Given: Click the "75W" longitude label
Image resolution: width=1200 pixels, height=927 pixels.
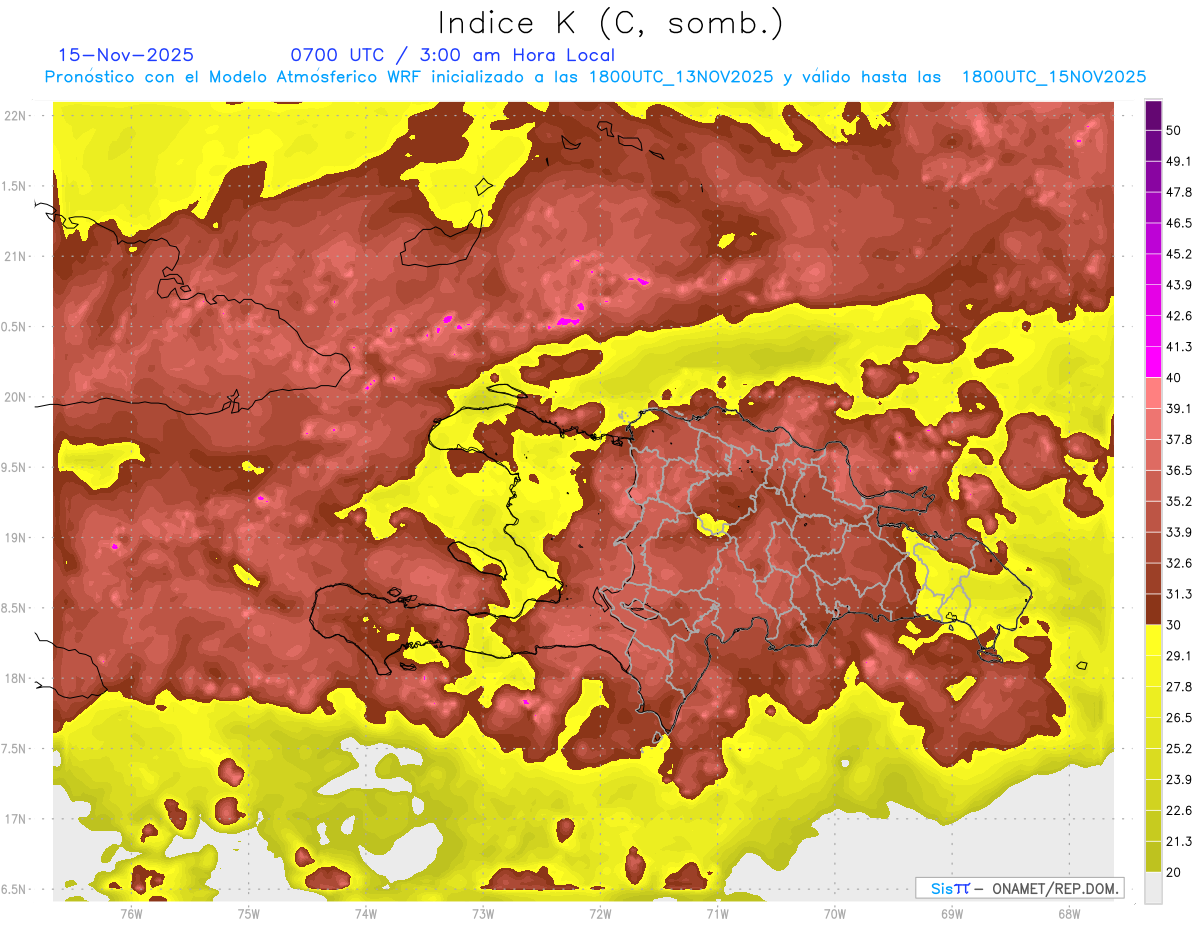Looking at the screenshot, I should (x=249, y=913).
